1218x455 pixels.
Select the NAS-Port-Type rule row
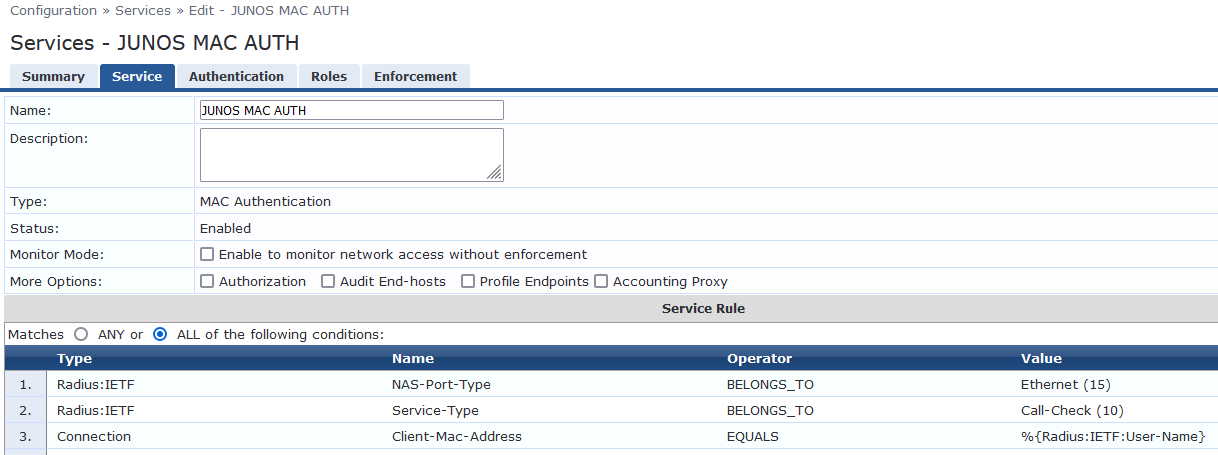441,385
